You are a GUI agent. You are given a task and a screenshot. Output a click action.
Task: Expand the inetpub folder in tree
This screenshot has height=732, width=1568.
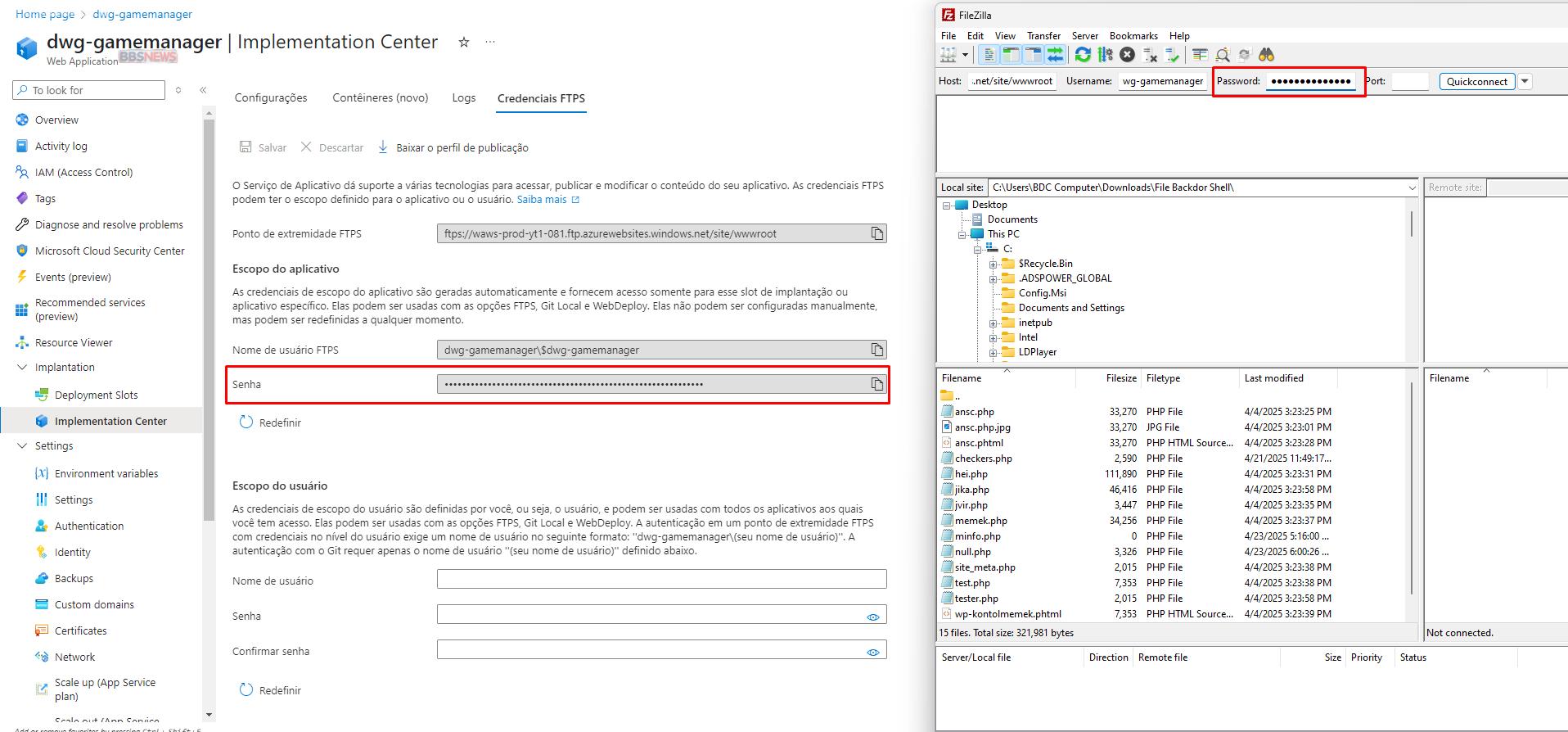pyautogui.click(x=993, y=323)
